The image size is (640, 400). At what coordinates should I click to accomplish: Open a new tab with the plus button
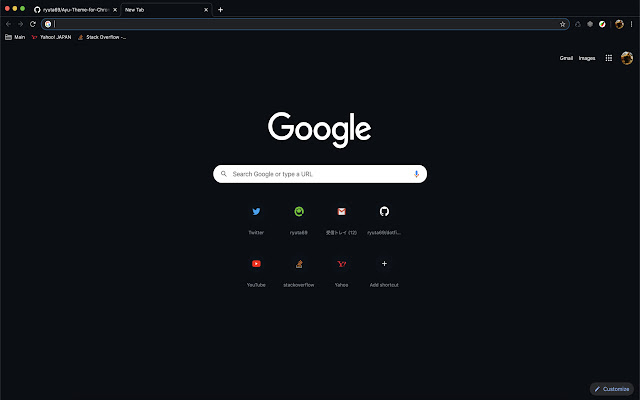point(220,9)
